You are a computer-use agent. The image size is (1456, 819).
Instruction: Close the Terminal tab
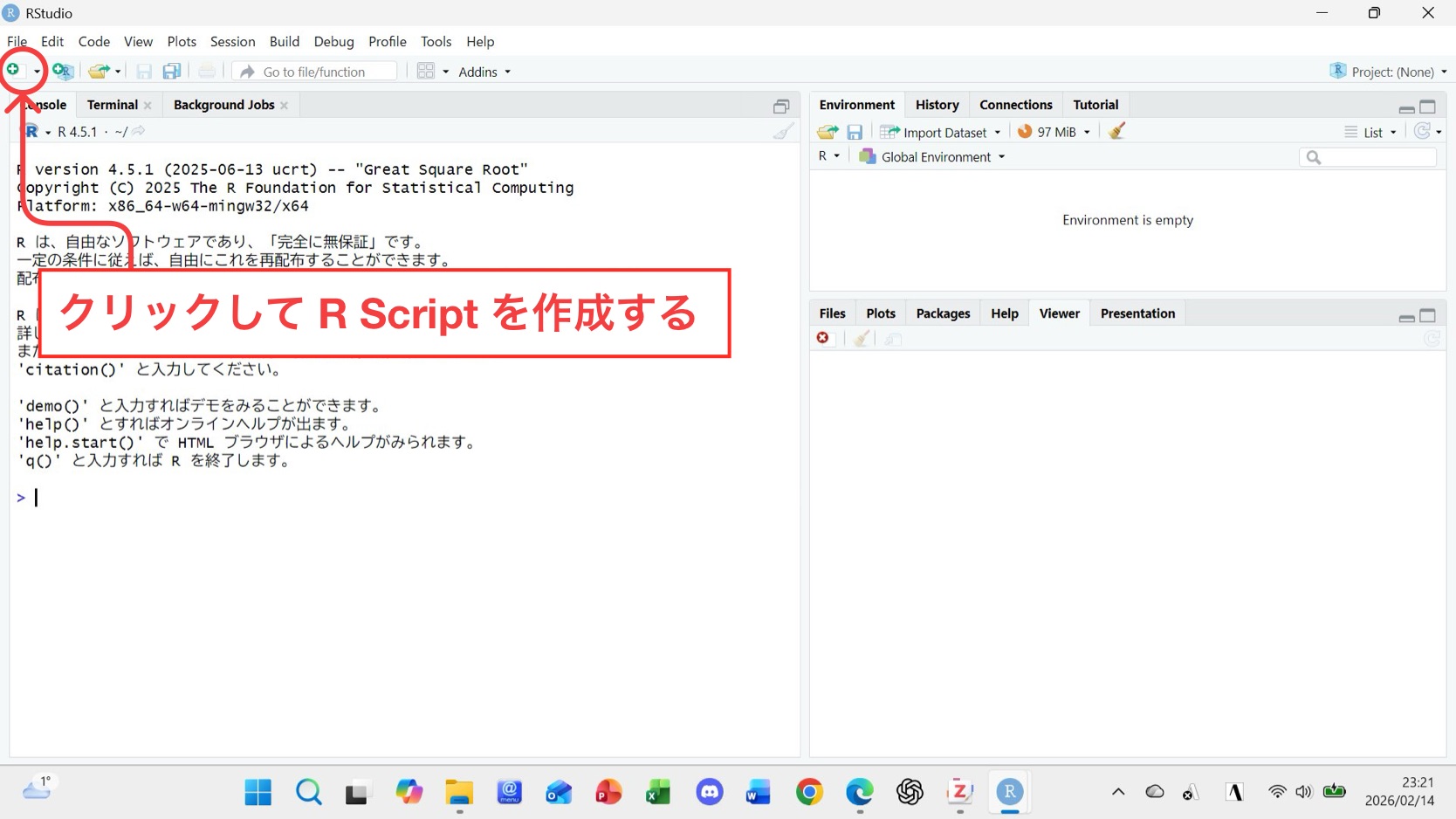click(x=148, y=106)
